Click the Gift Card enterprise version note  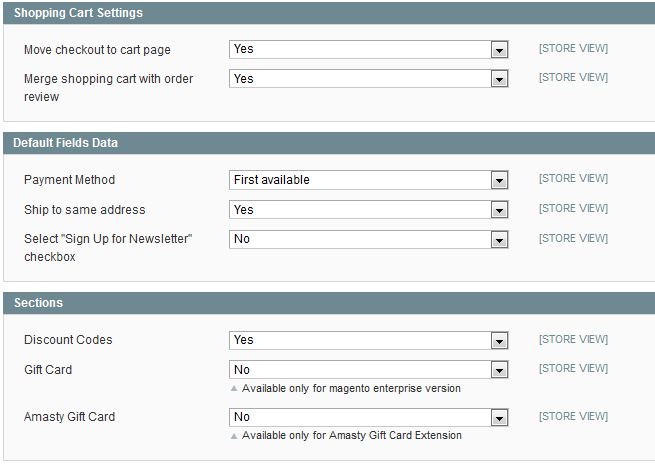[350, 388]
